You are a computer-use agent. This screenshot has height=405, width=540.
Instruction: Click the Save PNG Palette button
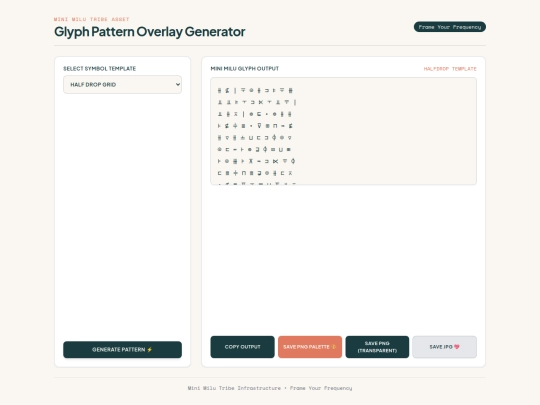(310, 347)
